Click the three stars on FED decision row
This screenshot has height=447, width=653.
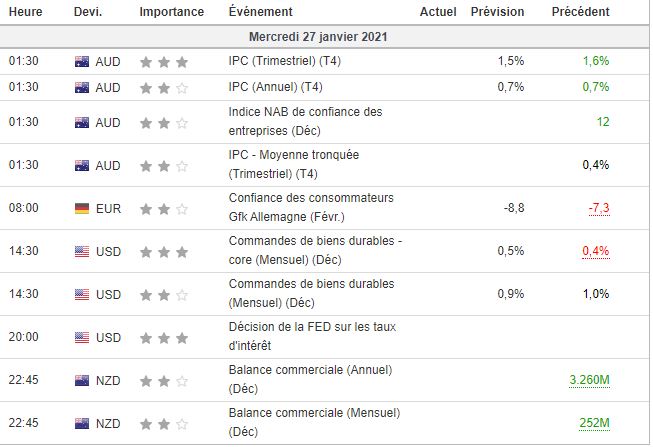tap(164, 337)
